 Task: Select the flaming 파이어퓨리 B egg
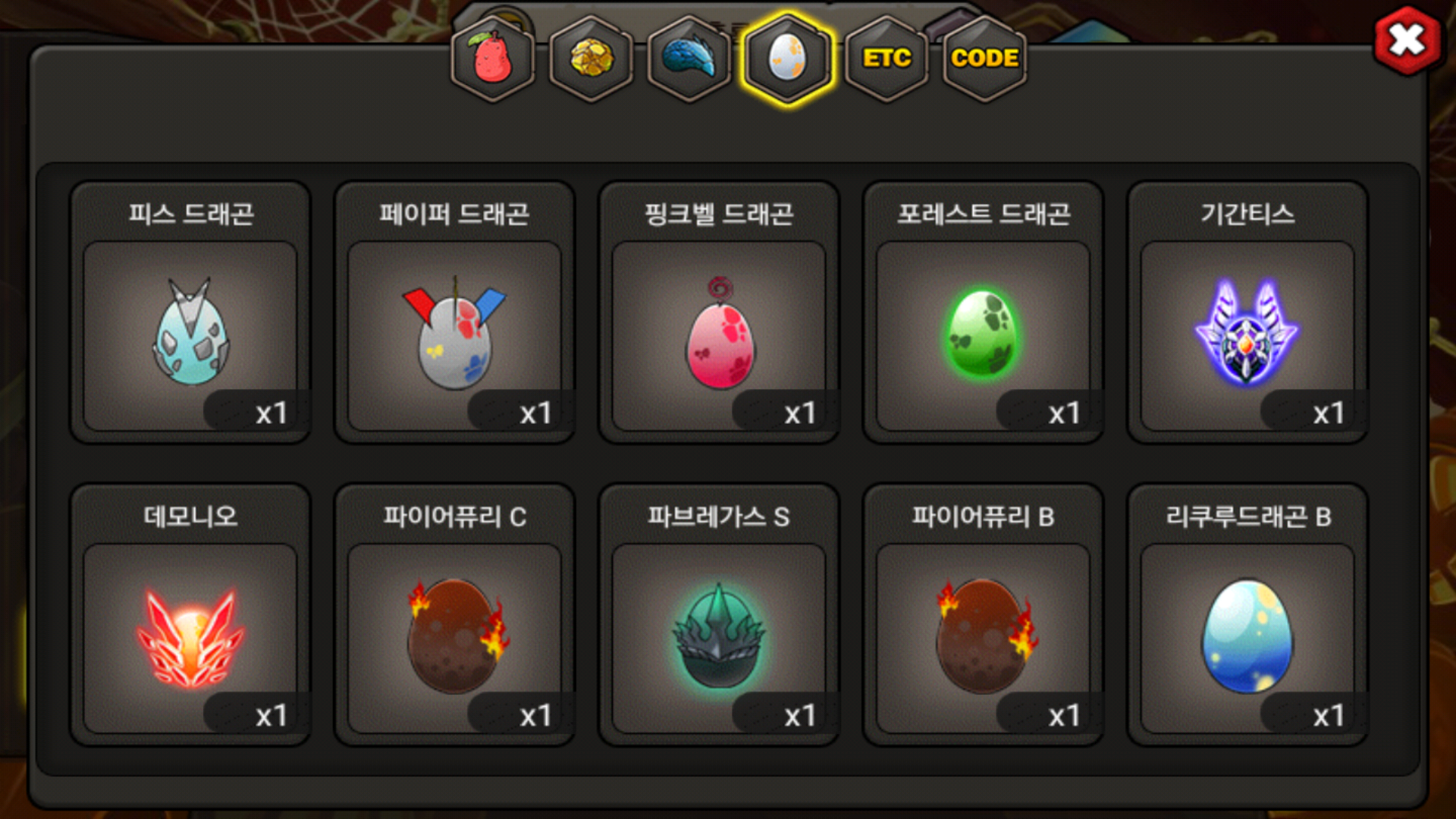(x=983, y=638)
